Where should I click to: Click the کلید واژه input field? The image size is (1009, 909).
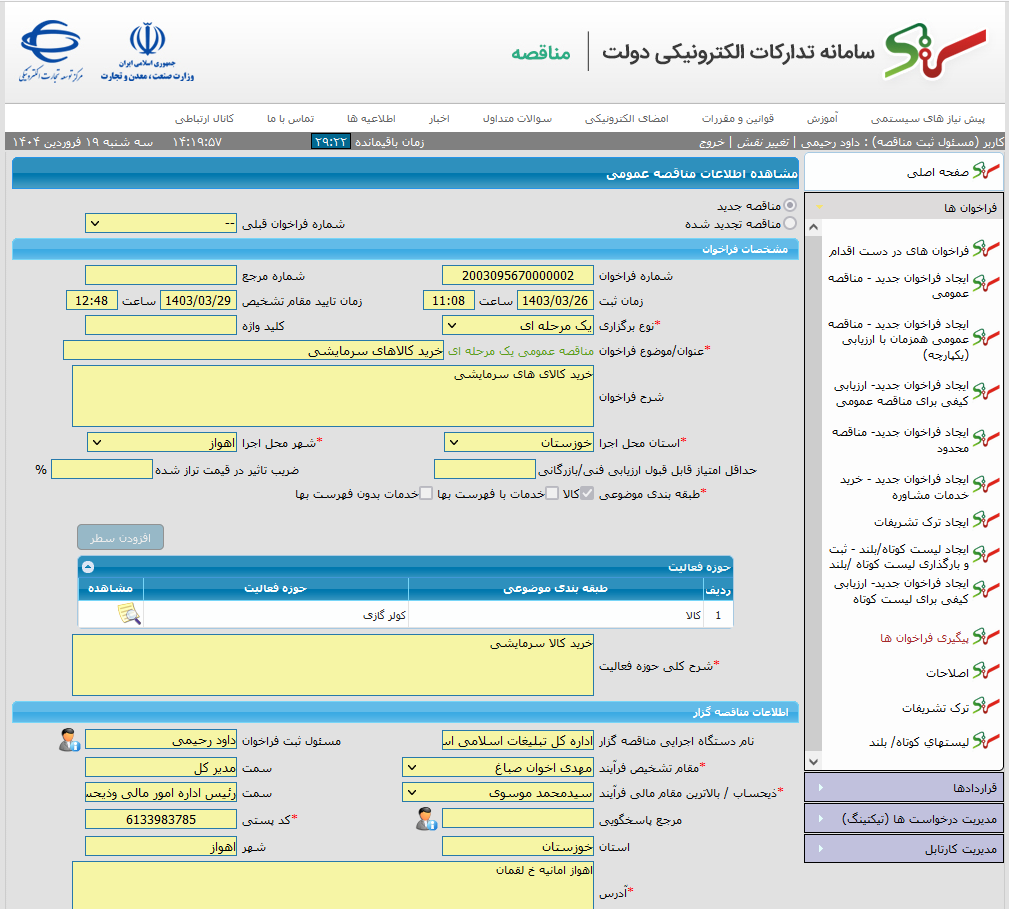(161, 326)
